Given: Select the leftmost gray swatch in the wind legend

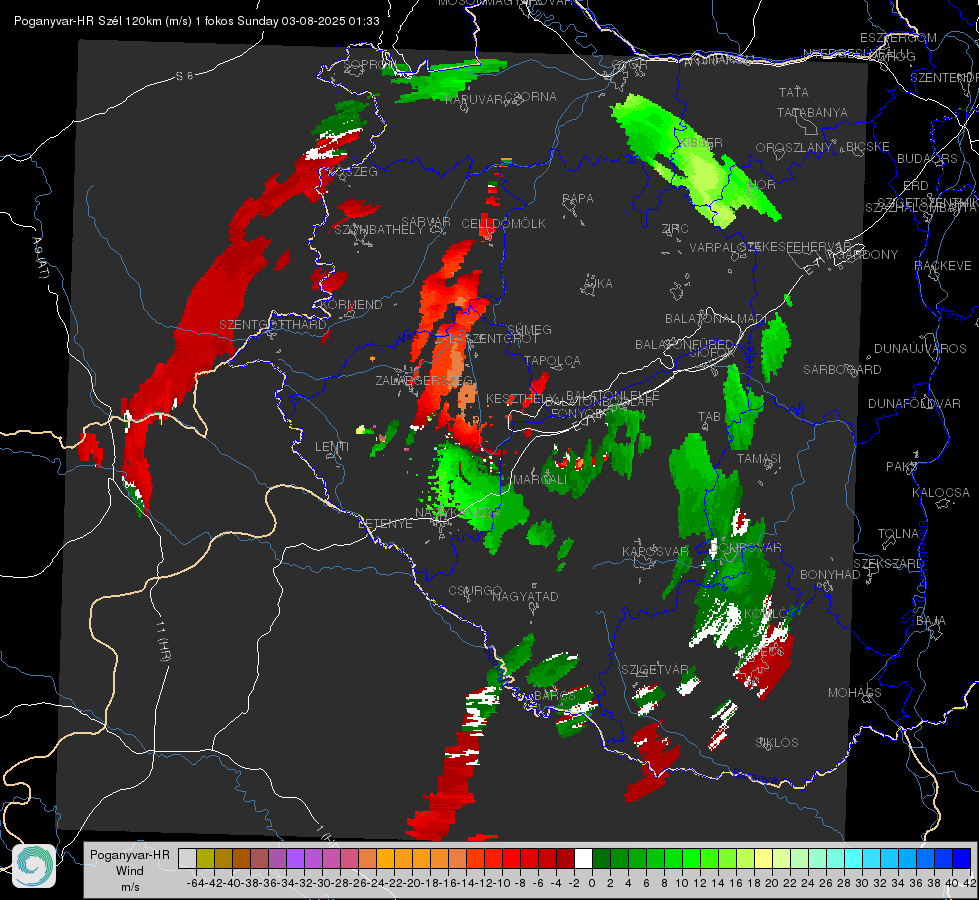Looking at the screenshot, I should pyautogui.click(x=187, y=858).
